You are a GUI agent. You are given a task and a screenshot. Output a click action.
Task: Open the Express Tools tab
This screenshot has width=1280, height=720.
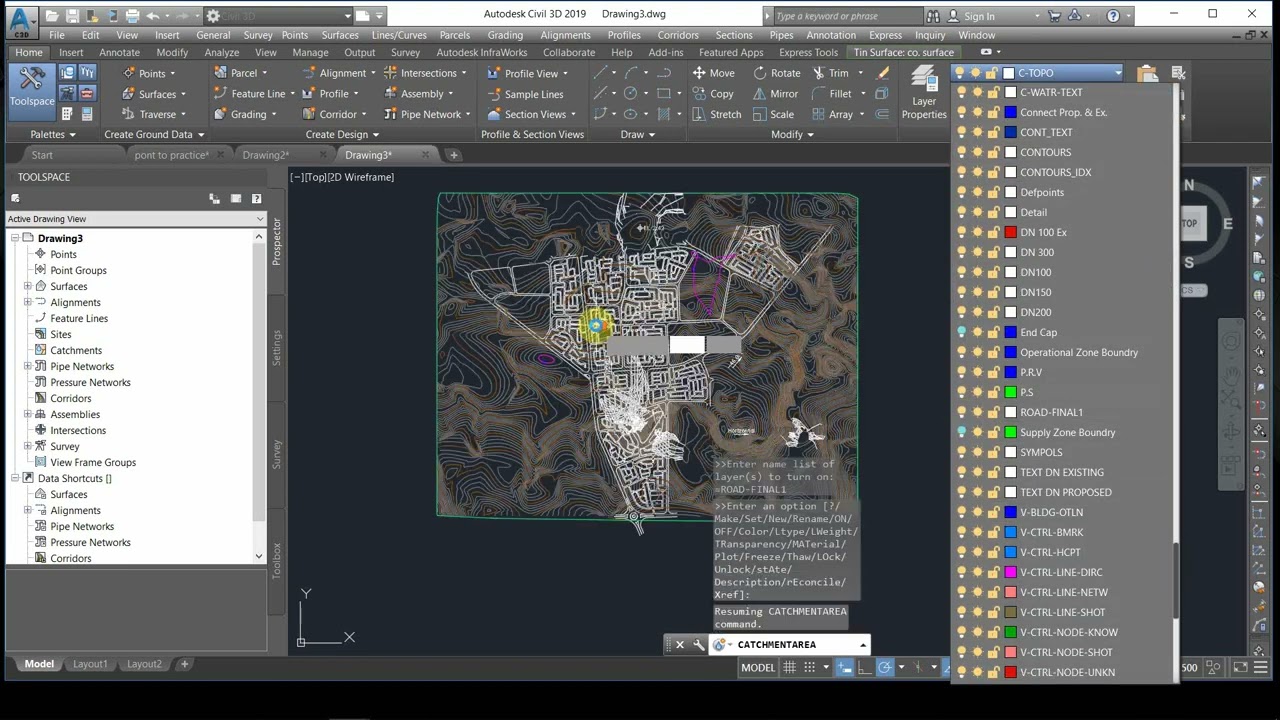[808, 52]
